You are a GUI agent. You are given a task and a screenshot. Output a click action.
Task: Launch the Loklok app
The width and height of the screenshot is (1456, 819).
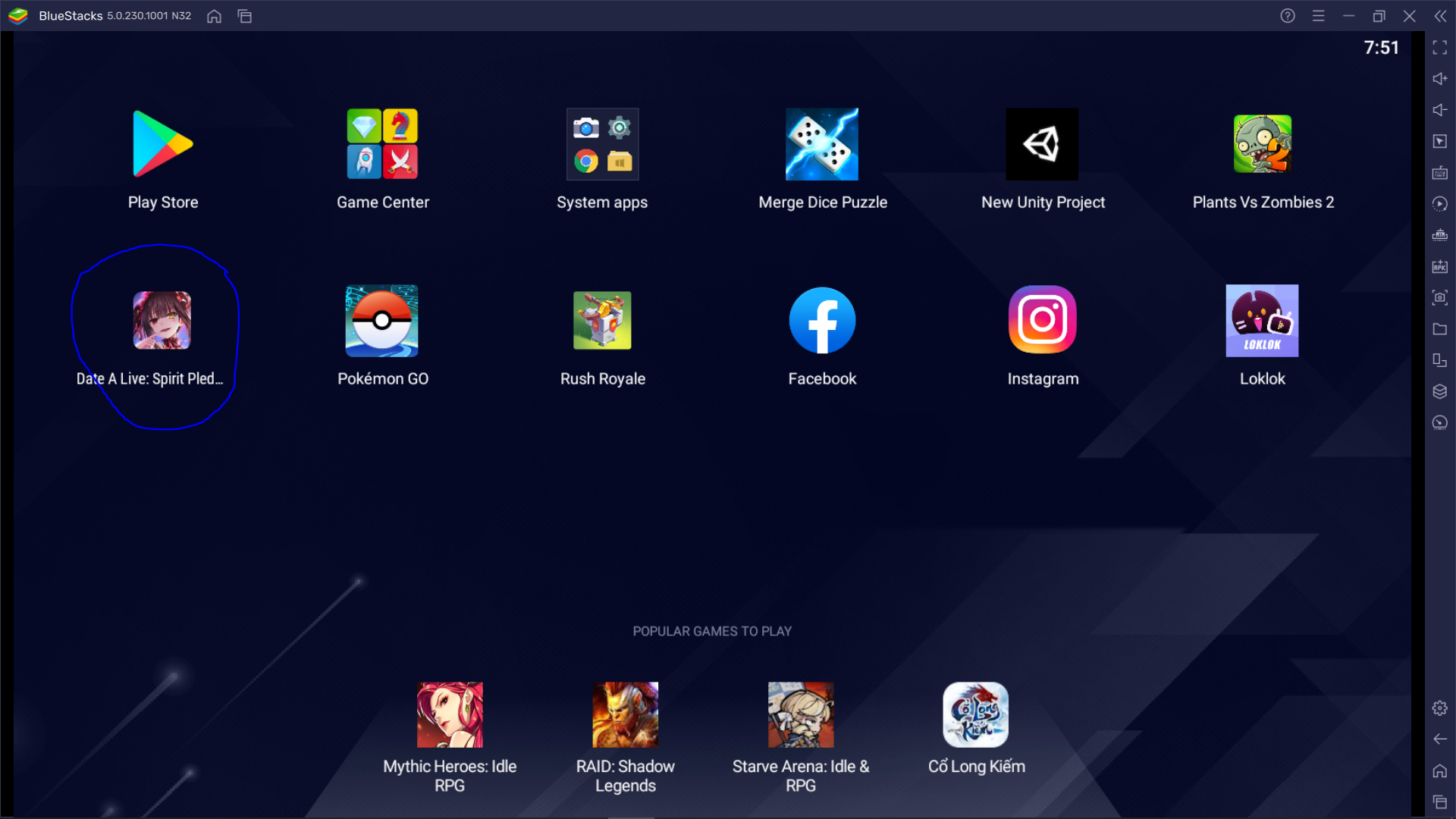tap(1262, 321)
